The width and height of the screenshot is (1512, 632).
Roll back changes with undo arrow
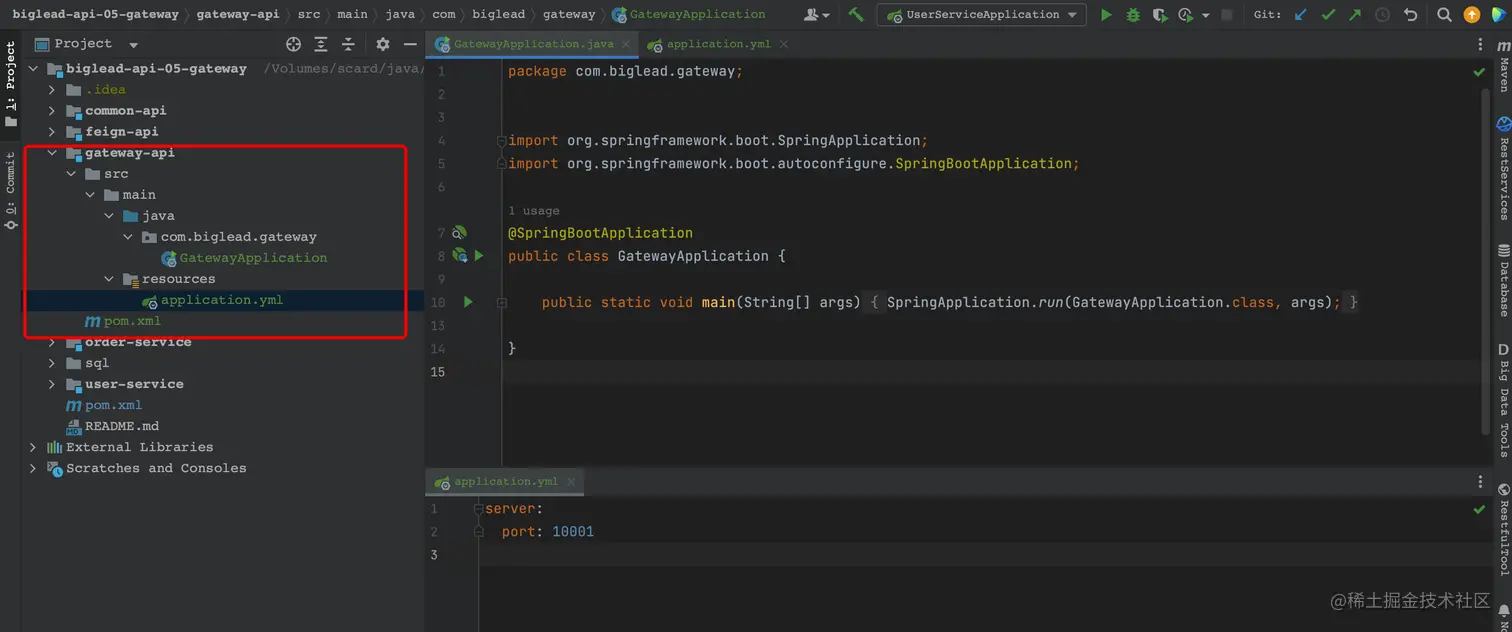(1410, 15)
